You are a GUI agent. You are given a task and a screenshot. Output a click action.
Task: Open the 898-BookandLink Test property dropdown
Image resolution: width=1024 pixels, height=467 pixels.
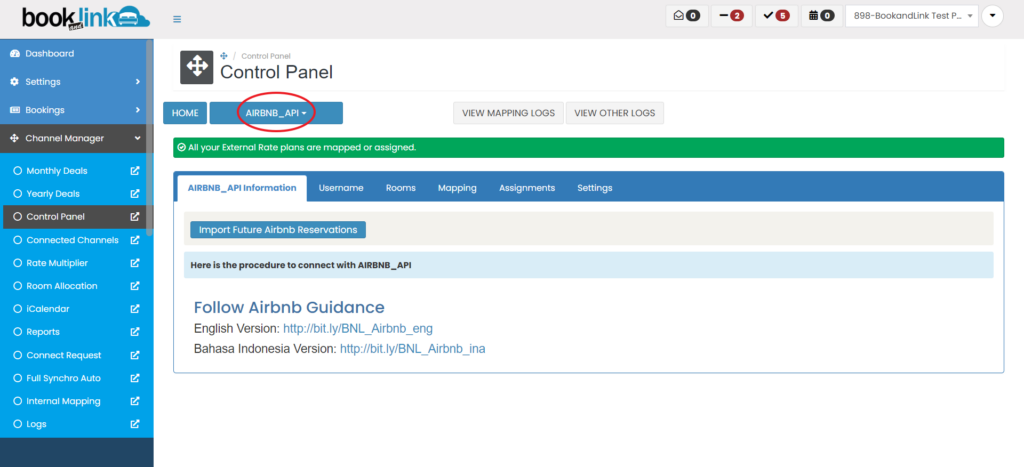912,16
